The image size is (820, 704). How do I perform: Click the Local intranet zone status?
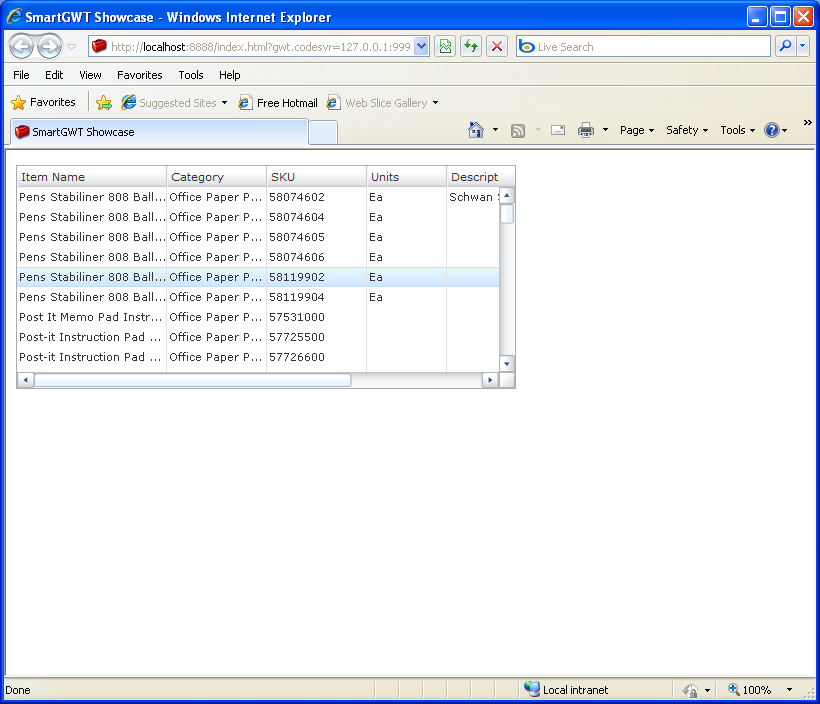pyautogui.click(x=566, y=690)
